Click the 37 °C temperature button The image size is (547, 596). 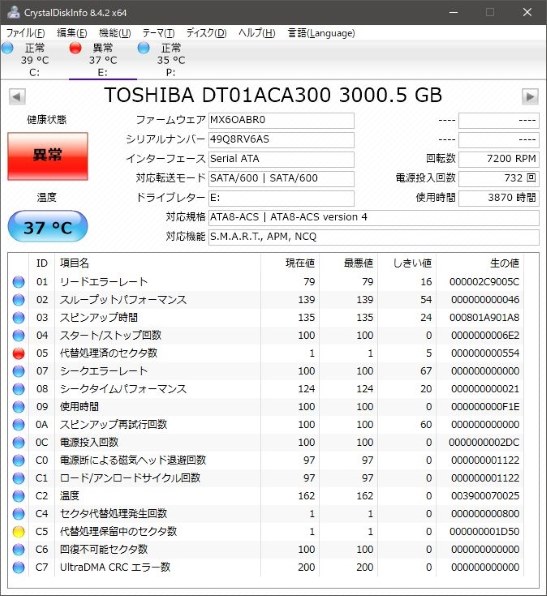tap(48, 227)
